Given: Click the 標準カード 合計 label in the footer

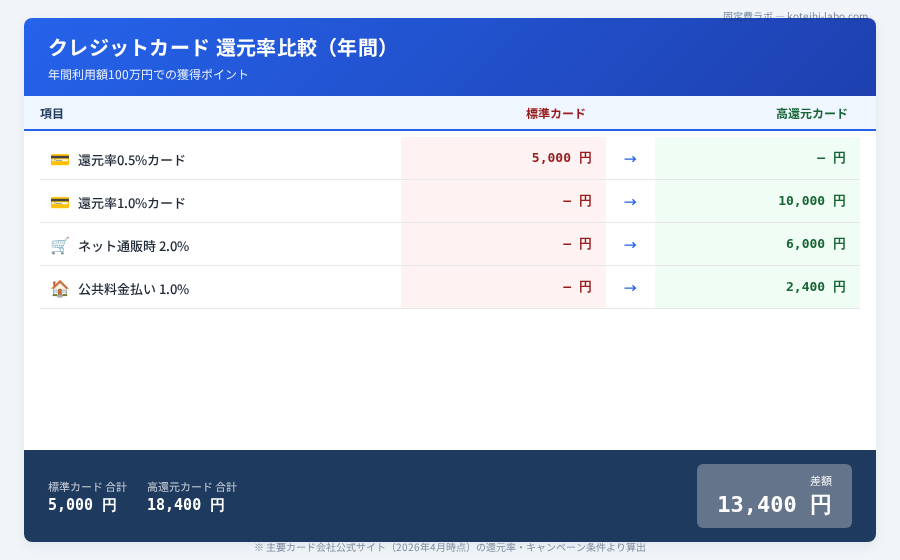Looking at the screenshot, I should 87,487.
